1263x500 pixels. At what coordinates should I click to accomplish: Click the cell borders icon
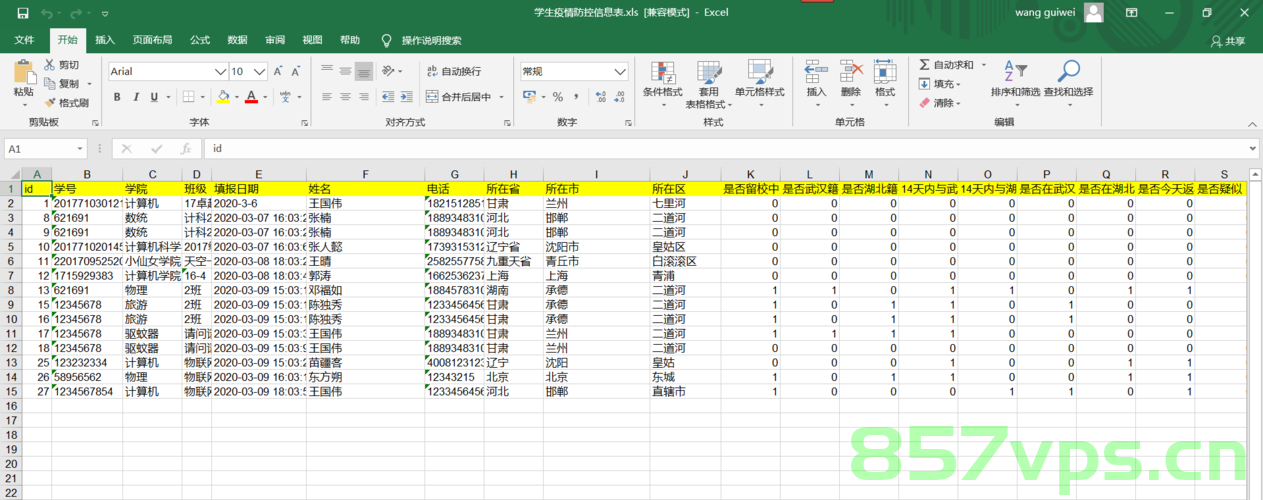tap(186, 97)
